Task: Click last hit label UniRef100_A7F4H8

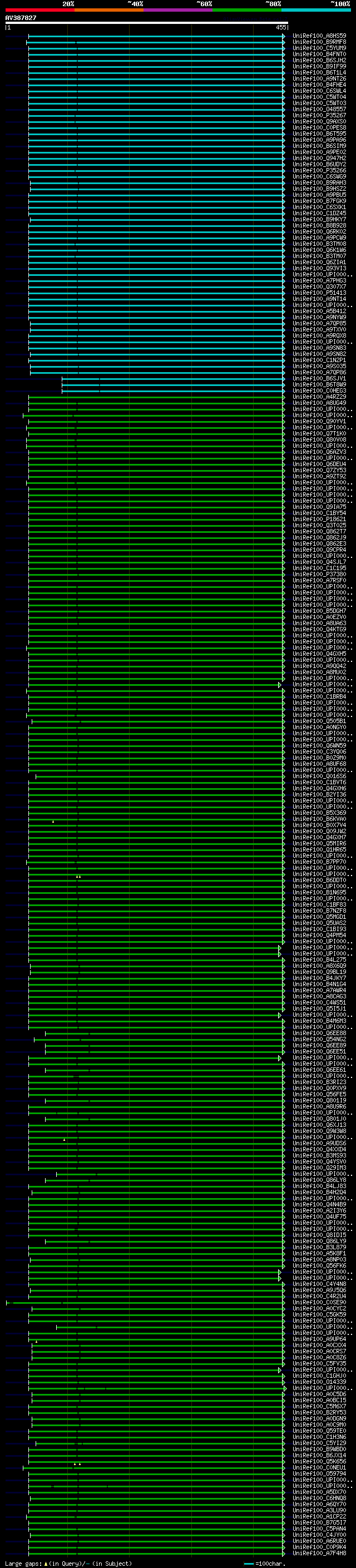Action: coord(319,1553)
